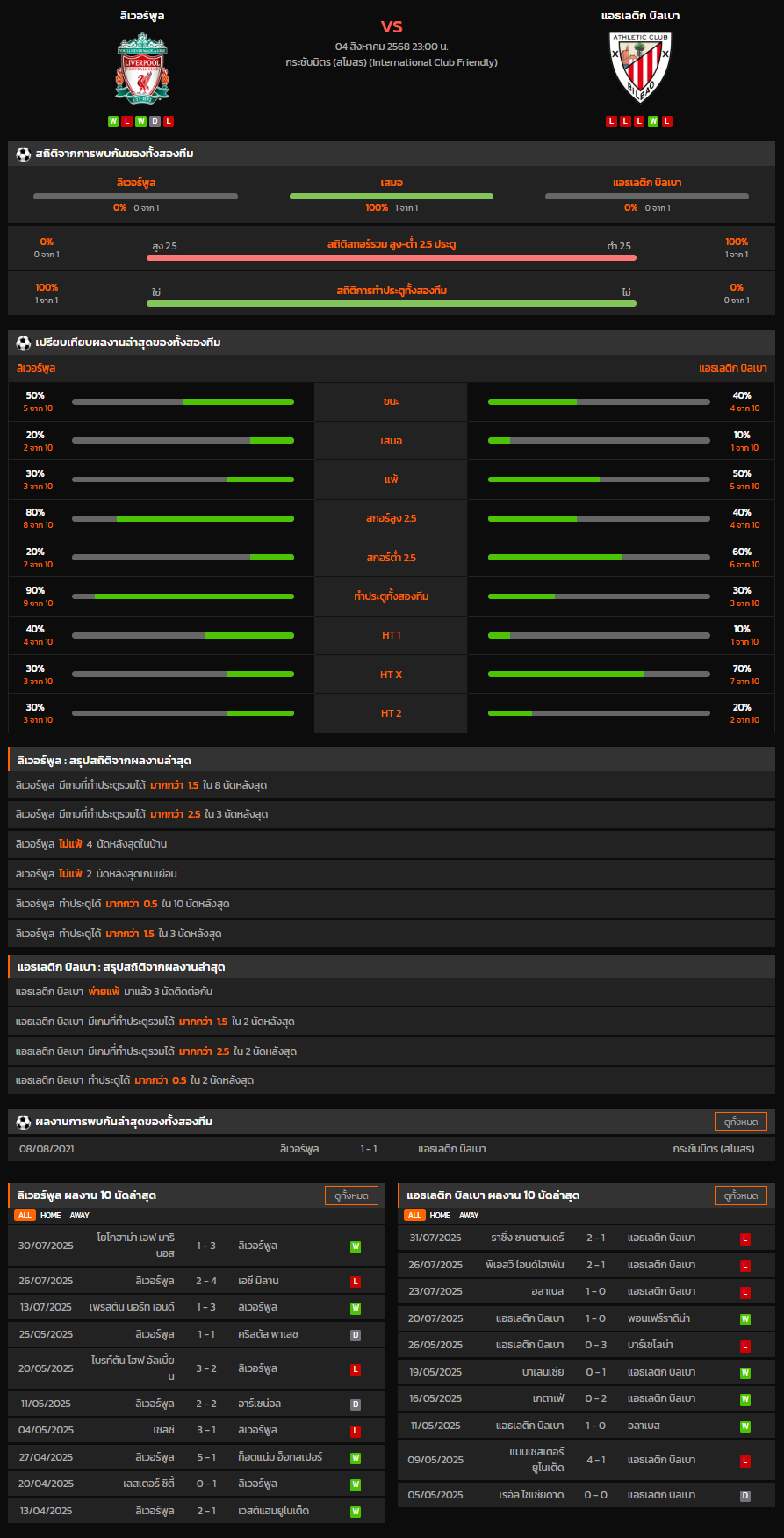The image size is (784, 1538).
Task: Select the AWAY tab in Athletic Bilbao's last 10 matches
Action: point(470,1216)
